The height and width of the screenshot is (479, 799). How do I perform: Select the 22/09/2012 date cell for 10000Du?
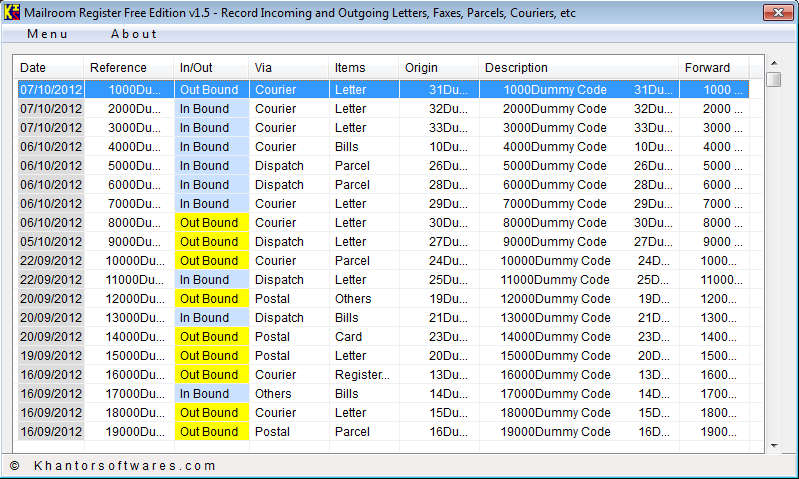pyautogui.click(x=51, y=261)
